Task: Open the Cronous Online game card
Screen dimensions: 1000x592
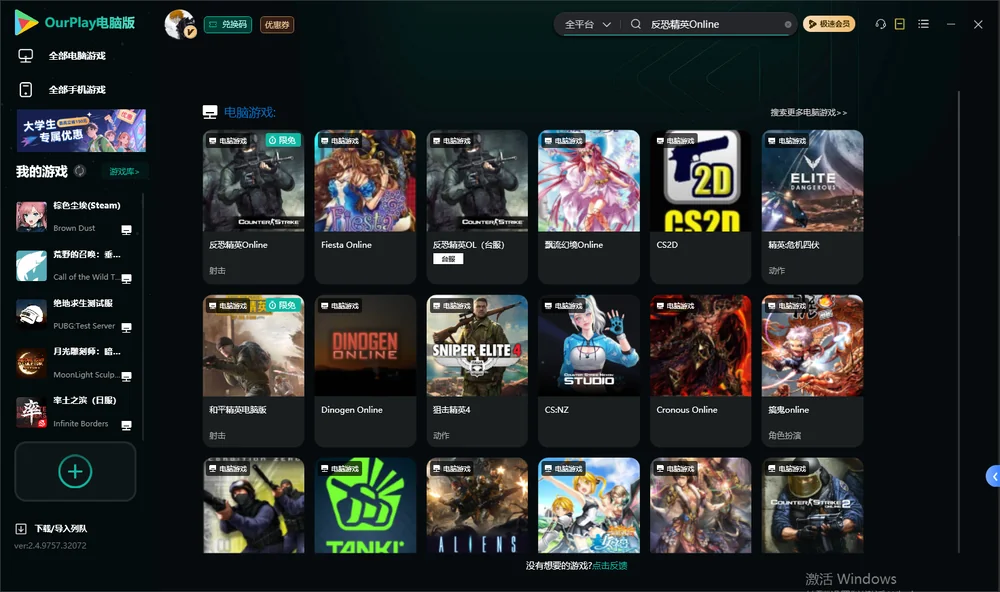Action: click(700, 371)
